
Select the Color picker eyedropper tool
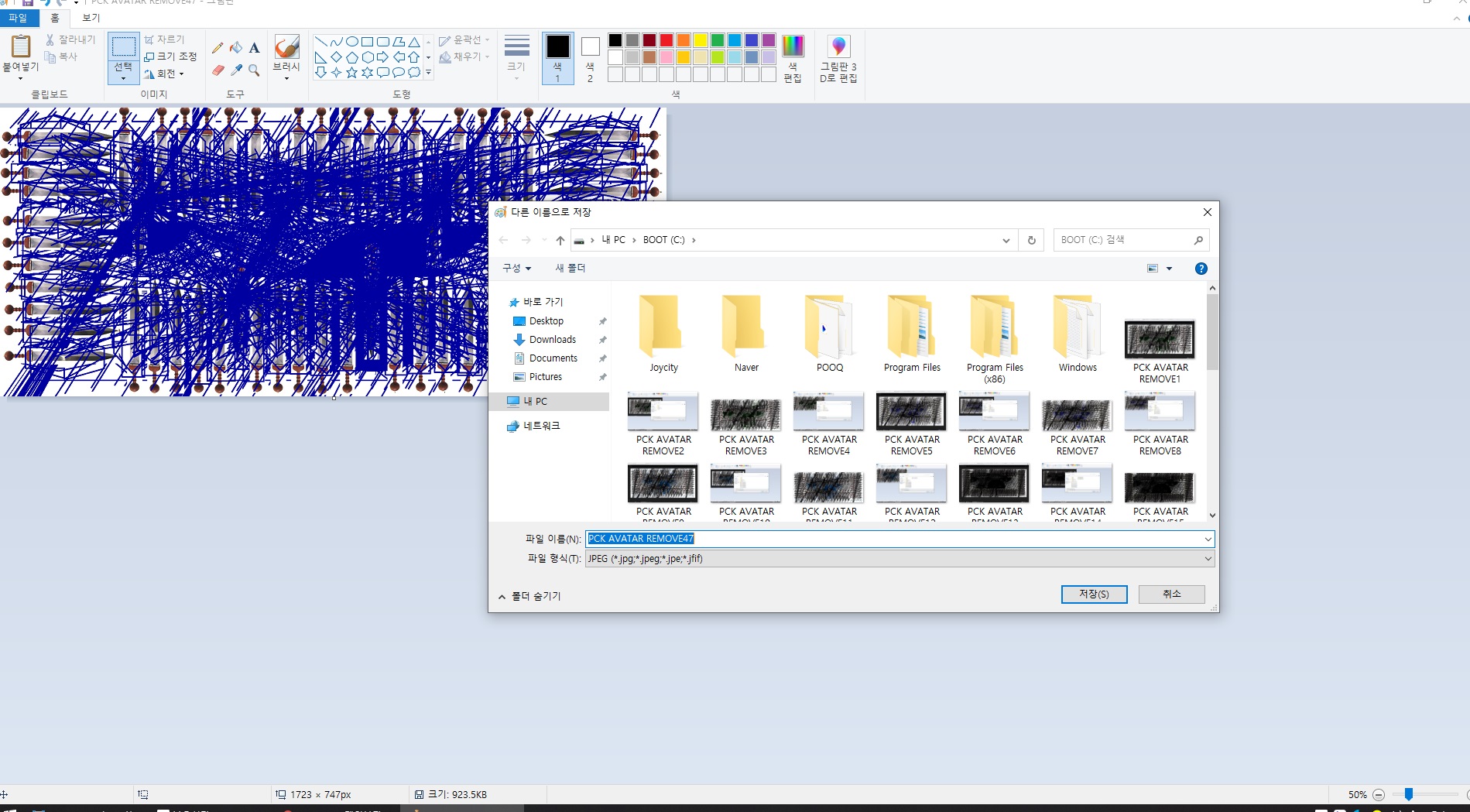click(x=236, y=70)
